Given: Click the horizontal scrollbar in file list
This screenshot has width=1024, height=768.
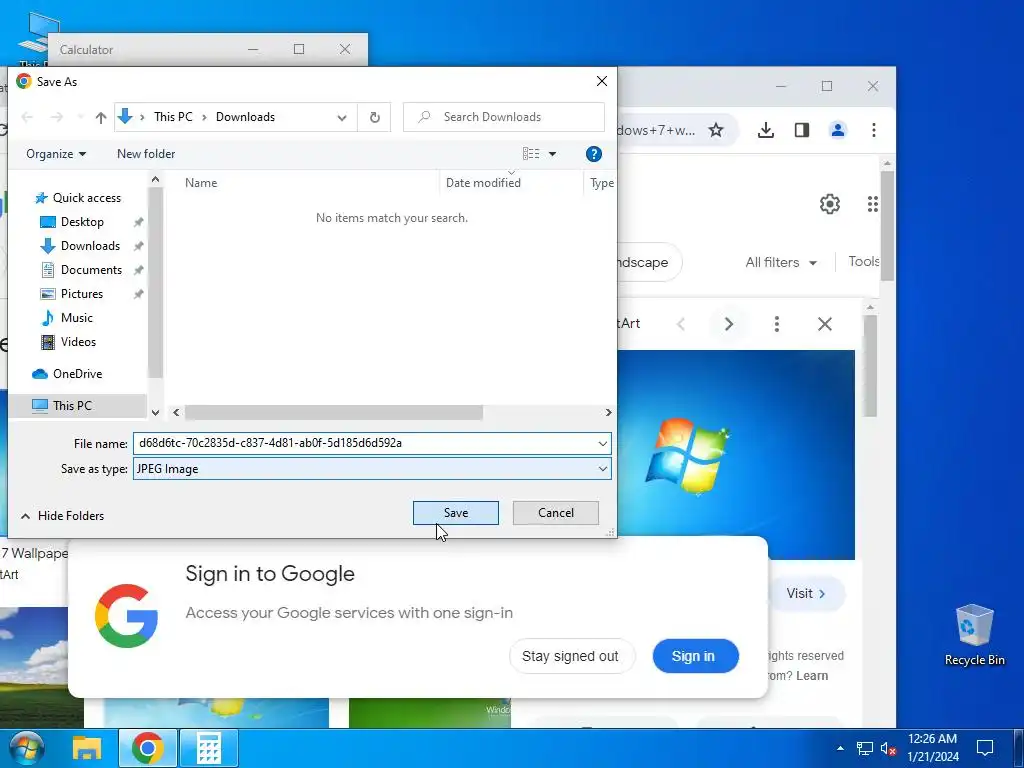Looking at the screenshot, I should tap(334, 413).
